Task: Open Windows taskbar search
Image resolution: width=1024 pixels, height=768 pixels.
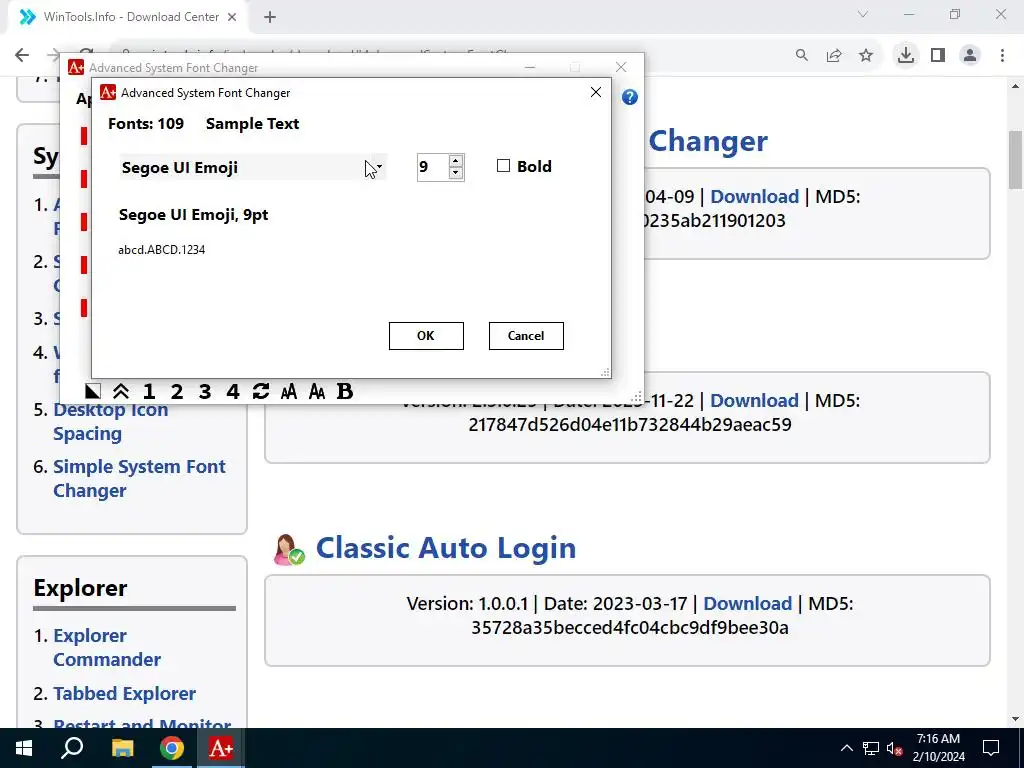Action: pos(72,748)
